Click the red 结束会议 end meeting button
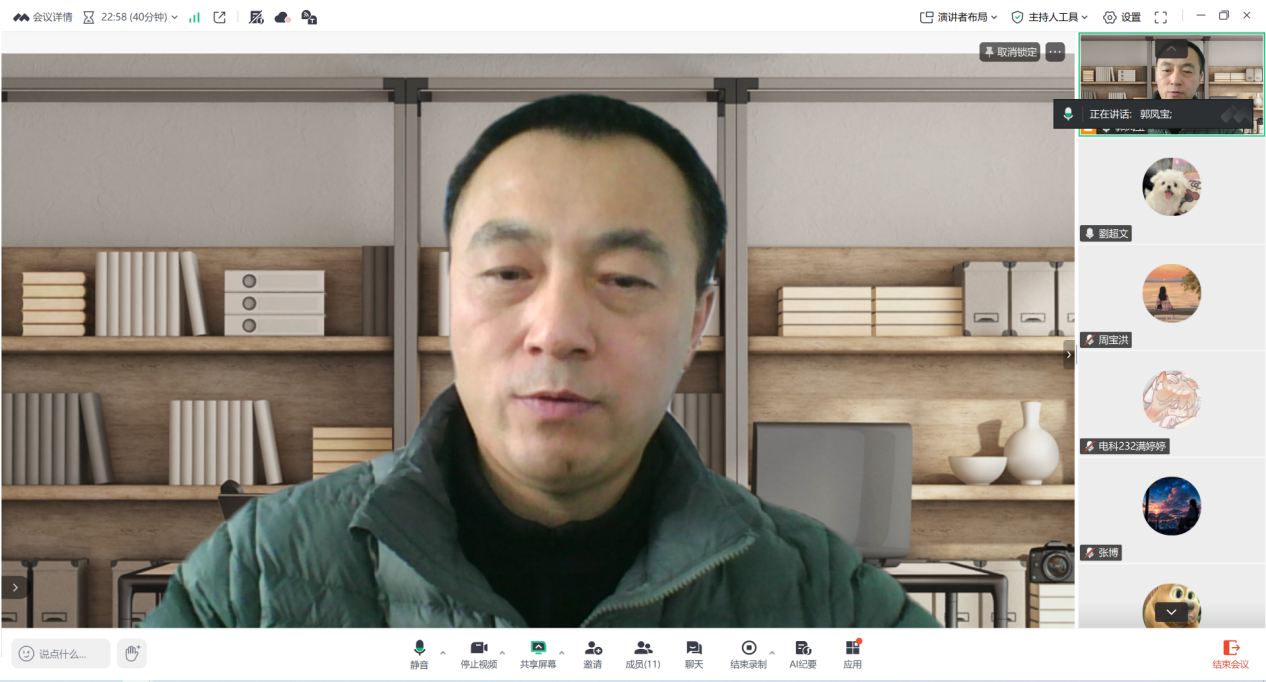 pos(1230,653)
